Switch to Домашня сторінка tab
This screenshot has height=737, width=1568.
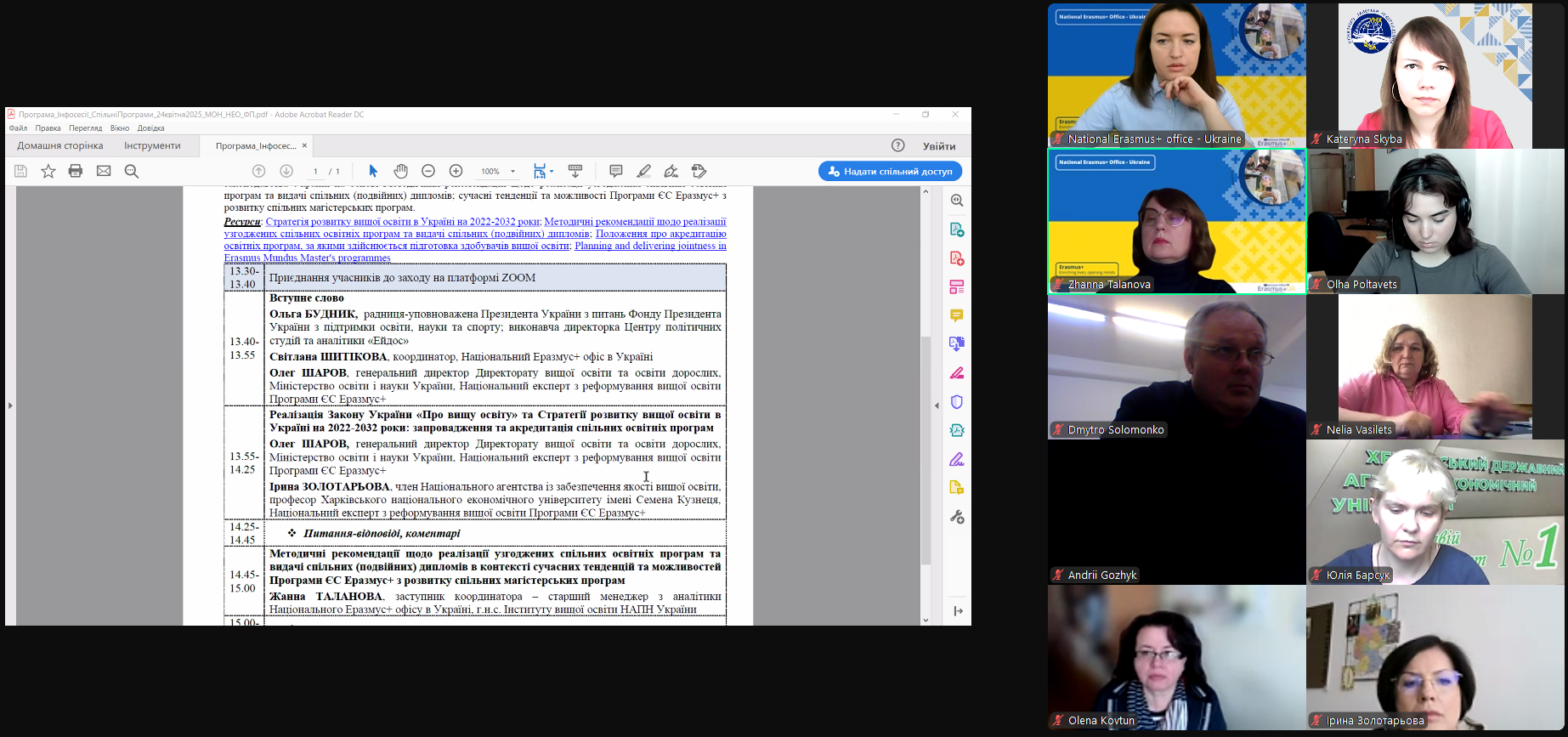(x=60, y=145)
